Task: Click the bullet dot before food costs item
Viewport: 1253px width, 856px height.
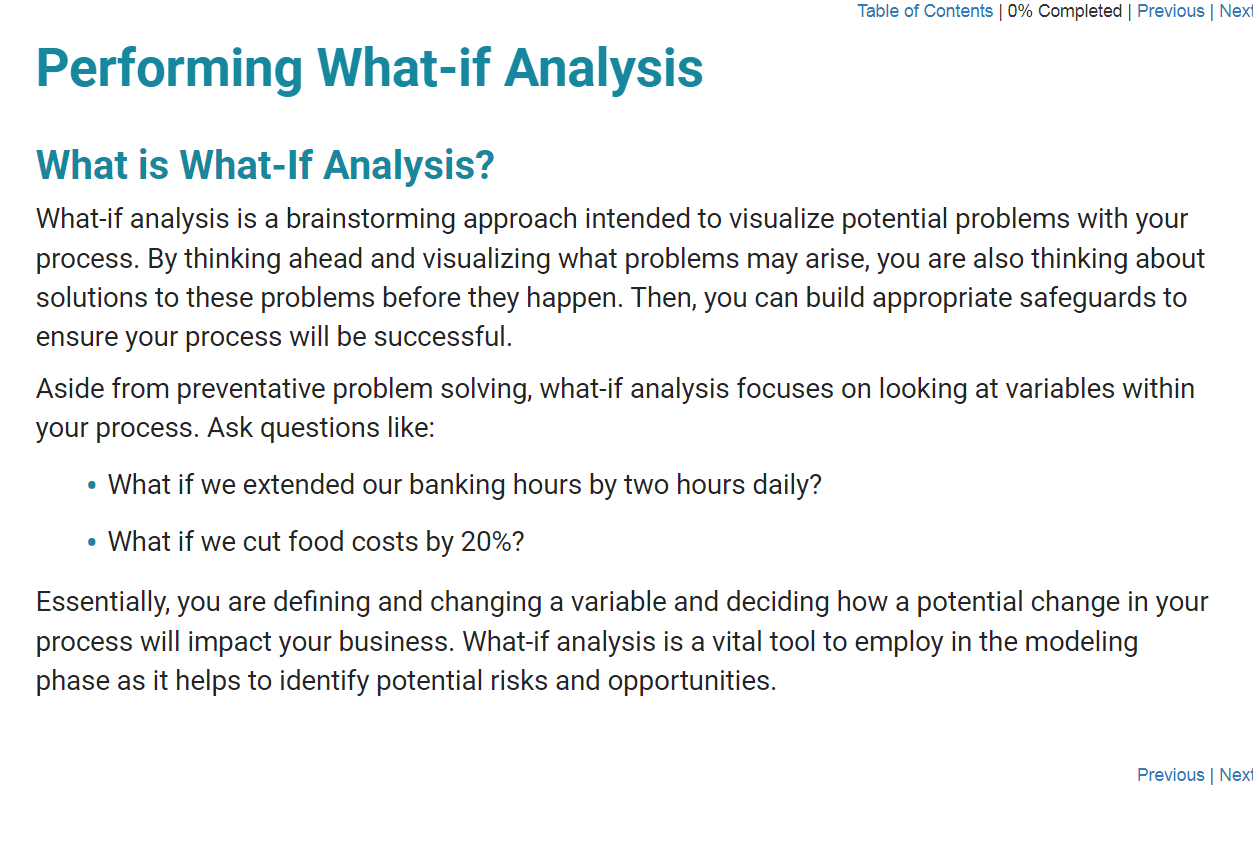Action: pos(92,543)
